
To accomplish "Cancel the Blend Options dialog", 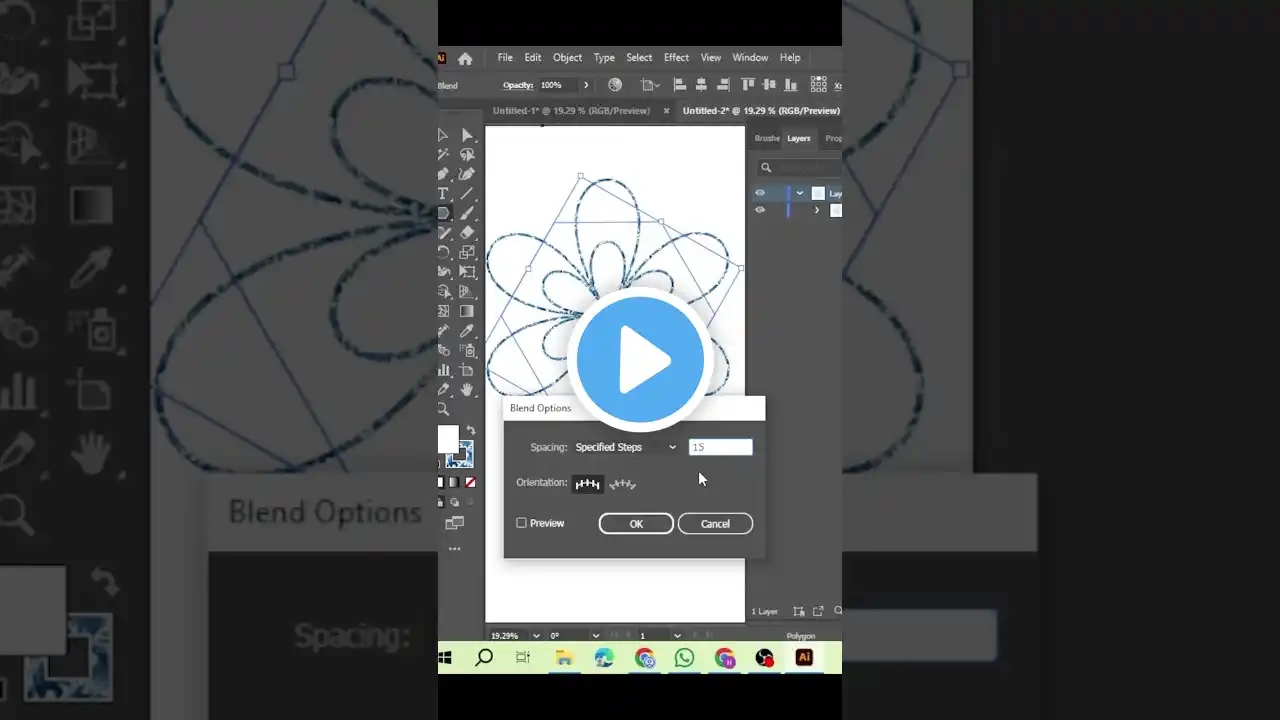I will [715, 524].
